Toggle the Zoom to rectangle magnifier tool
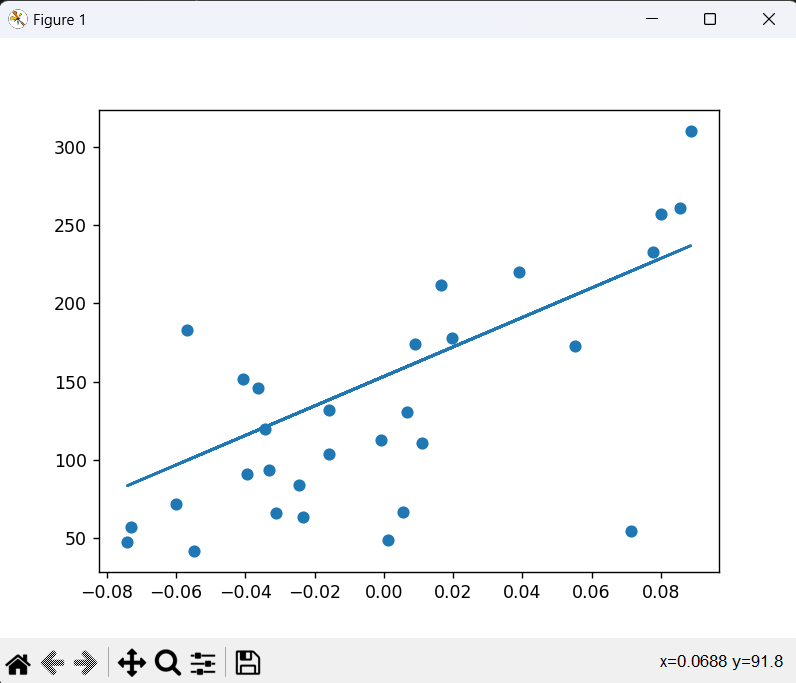Screen dimensions: 796x683 (x=167, y=662)
